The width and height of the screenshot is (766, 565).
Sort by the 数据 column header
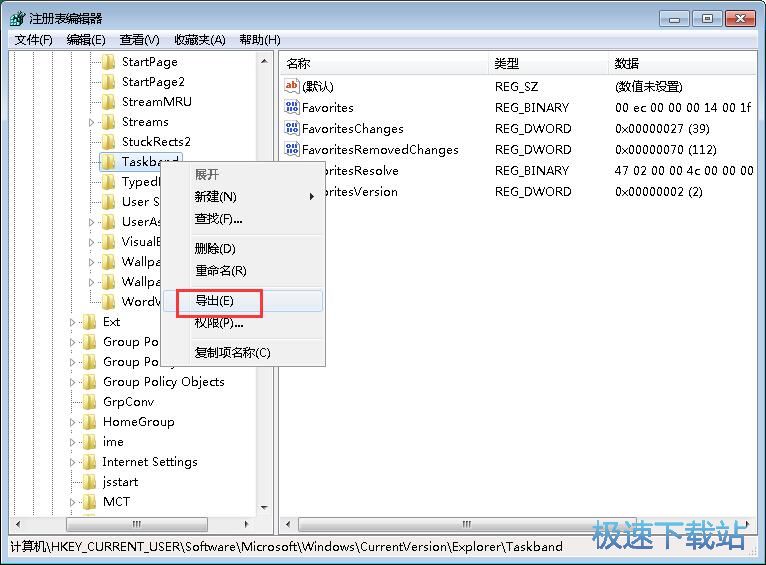683,63
